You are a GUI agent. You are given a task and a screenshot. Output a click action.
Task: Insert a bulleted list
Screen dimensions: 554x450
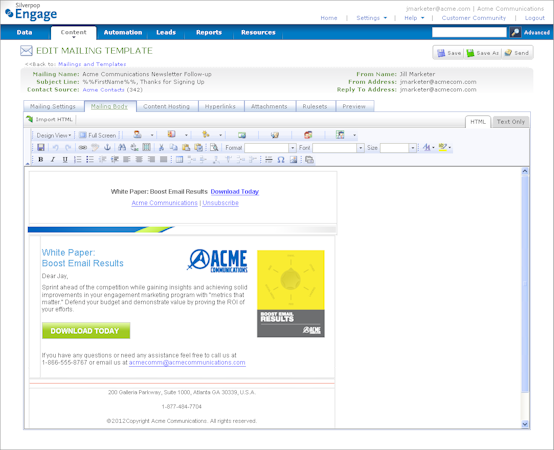click(x=90, y=159)
